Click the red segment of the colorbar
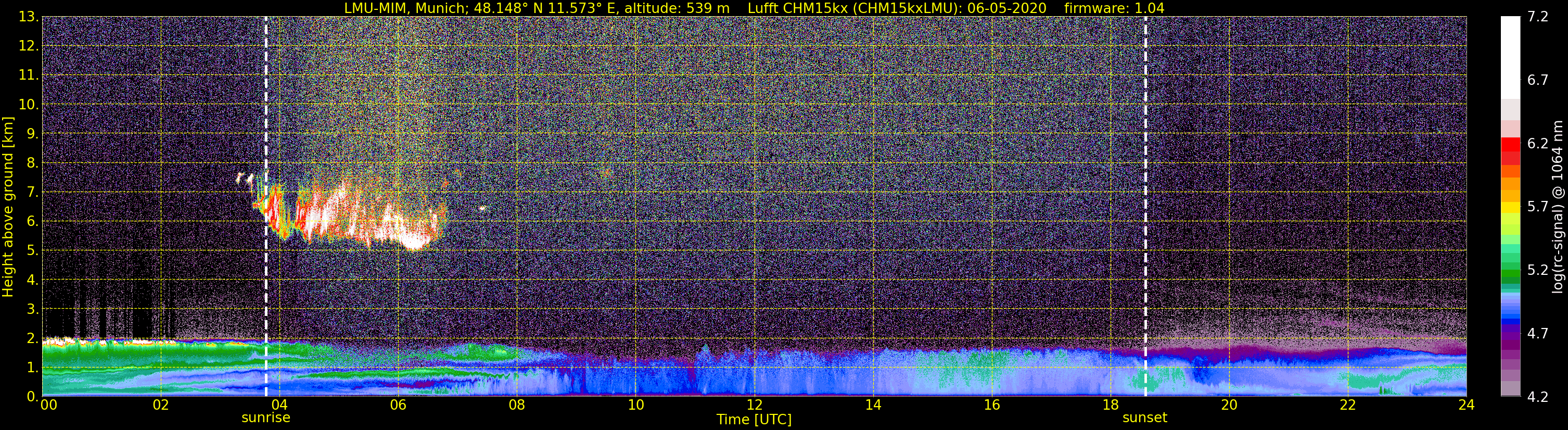Viewport: 1568px width, 430px height. click(1510, 145)
